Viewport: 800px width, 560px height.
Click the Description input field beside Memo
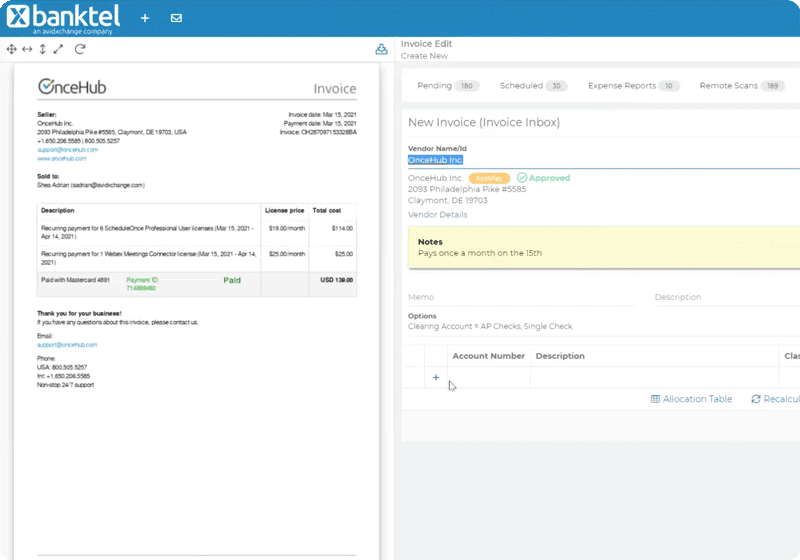[x=727, y=297]
